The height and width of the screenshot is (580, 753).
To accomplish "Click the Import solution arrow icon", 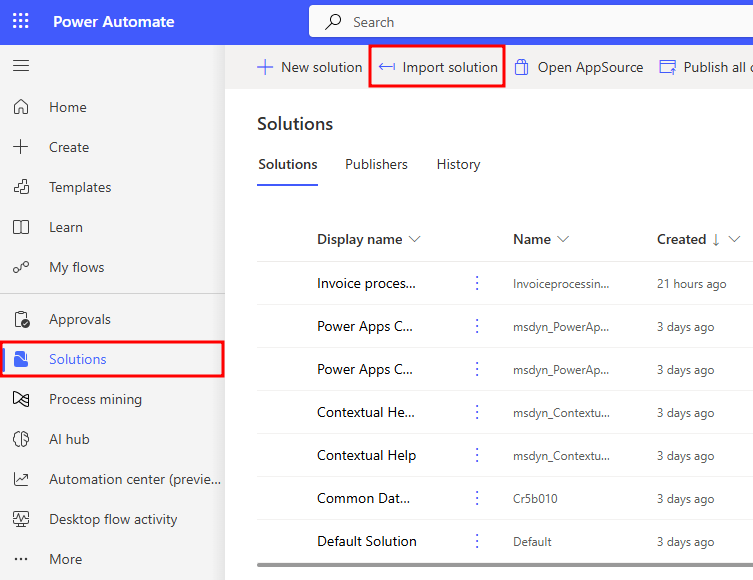I will tap(387, 67).
